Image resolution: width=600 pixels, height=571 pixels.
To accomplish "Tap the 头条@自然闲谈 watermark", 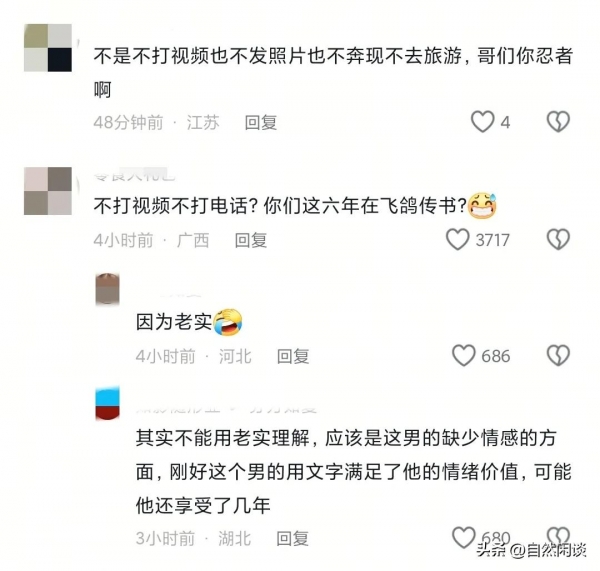I will tap(531, 551).
